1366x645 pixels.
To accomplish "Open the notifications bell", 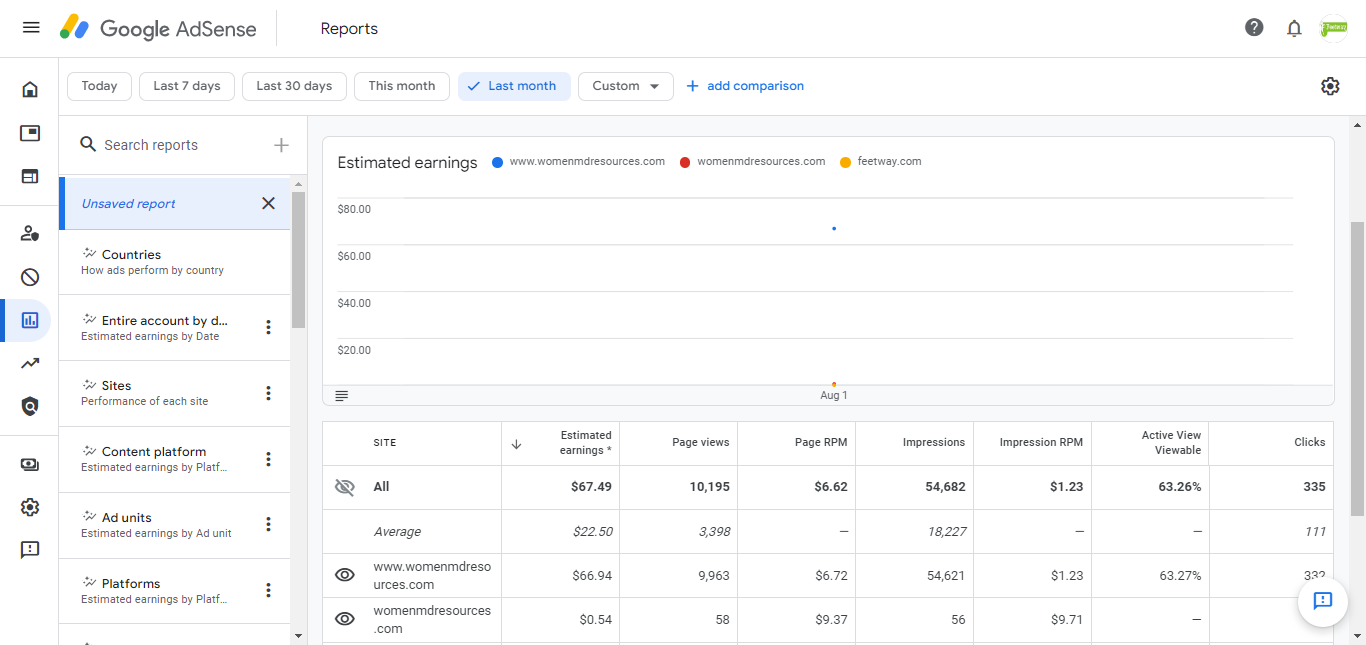I will [x=1294, y=28].
